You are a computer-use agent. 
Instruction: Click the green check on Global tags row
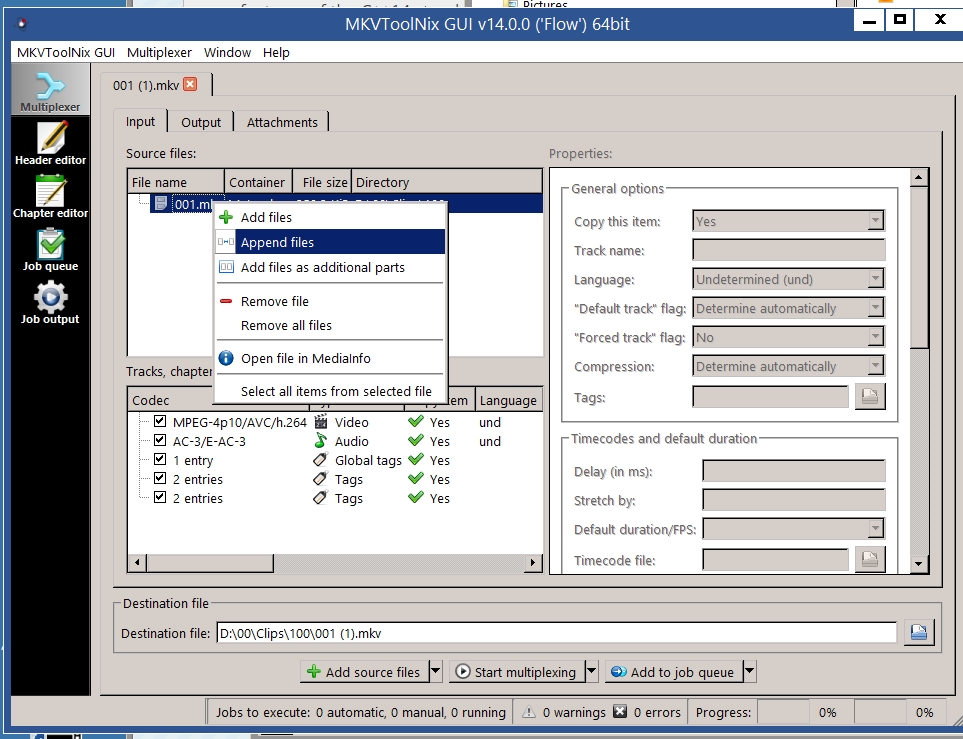click(x=416, y=459)
